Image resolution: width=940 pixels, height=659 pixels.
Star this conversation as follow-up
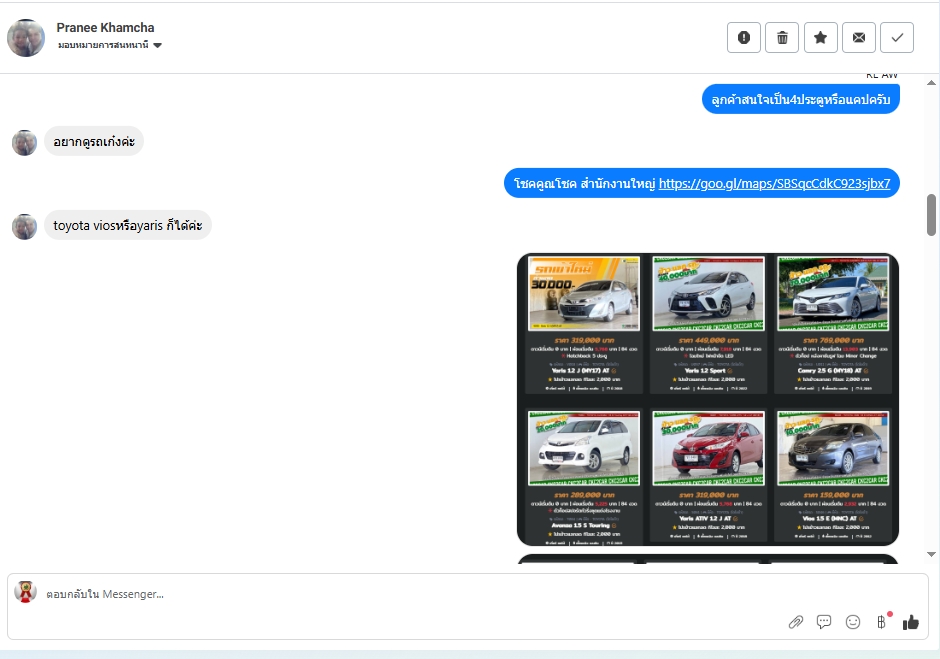point(820,38)
